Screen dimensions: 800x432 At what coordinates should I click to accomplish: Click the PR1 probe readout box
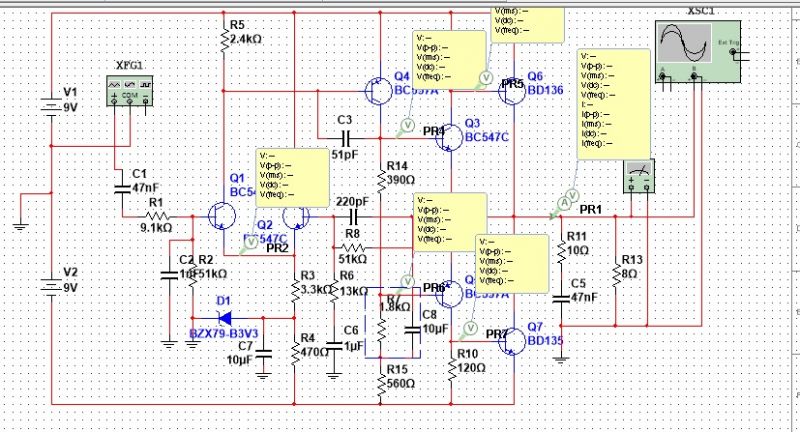[x=610, y=101]
